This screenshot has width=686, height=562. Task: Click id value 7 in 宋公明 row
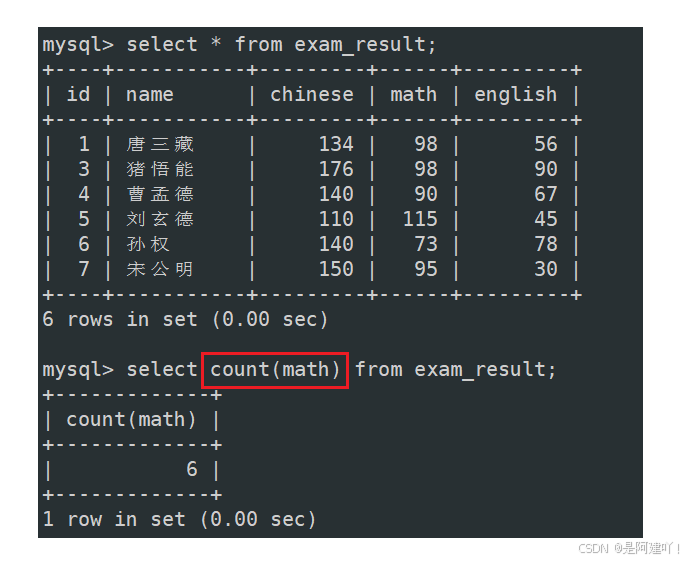(x=84, y=269)
